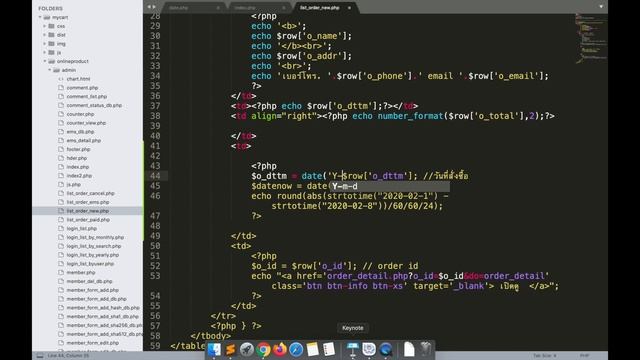Open Safari compass icon in dock
Screen dimensions: 640x360
click(296, 350)
